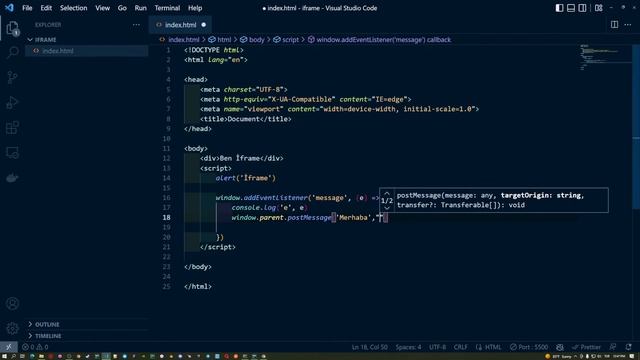Select index.html in Explorer tree

point(87,51)
